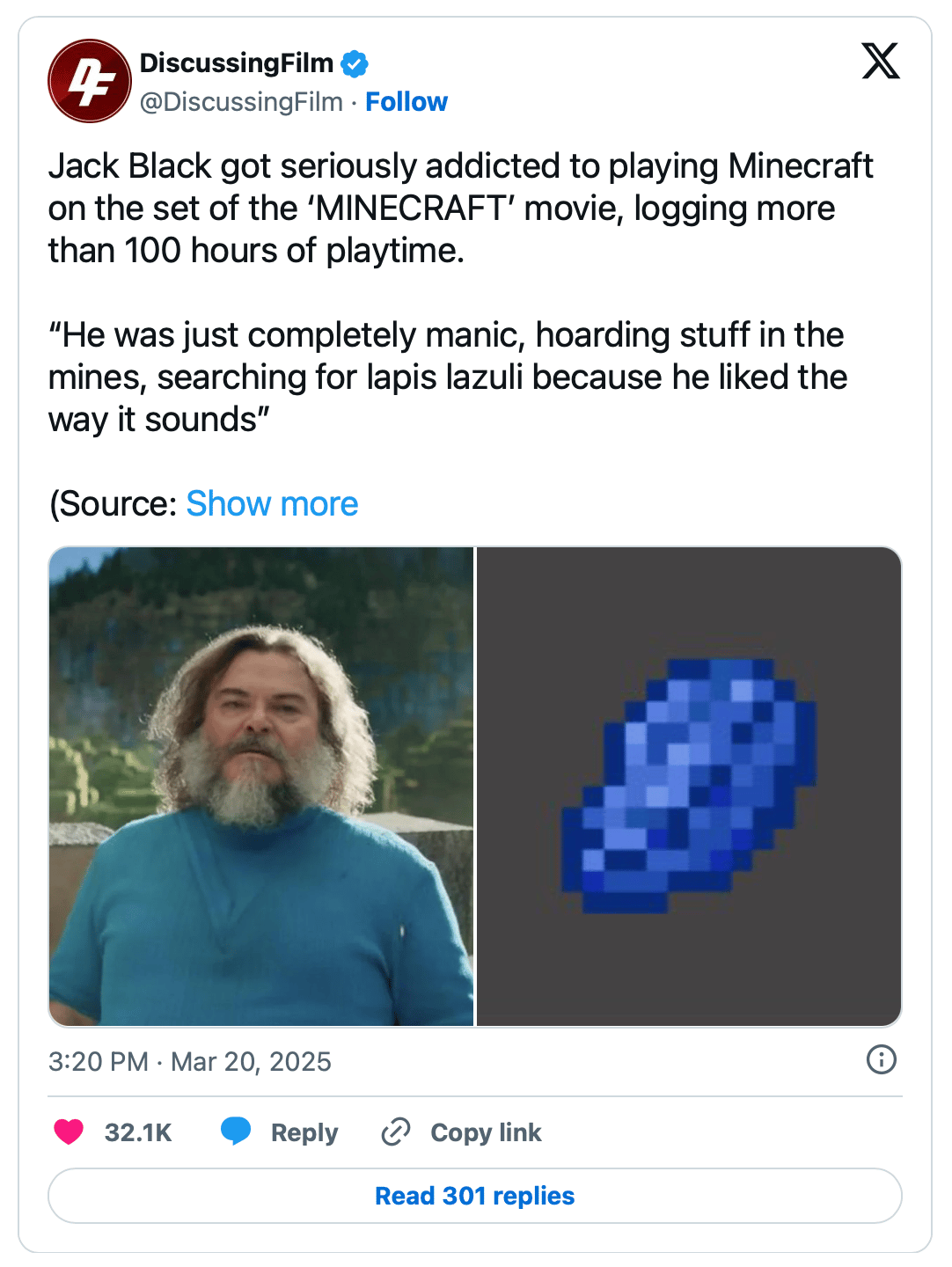Open Read 301 replies button
952x1267 pixels.
pos(475,1196)
